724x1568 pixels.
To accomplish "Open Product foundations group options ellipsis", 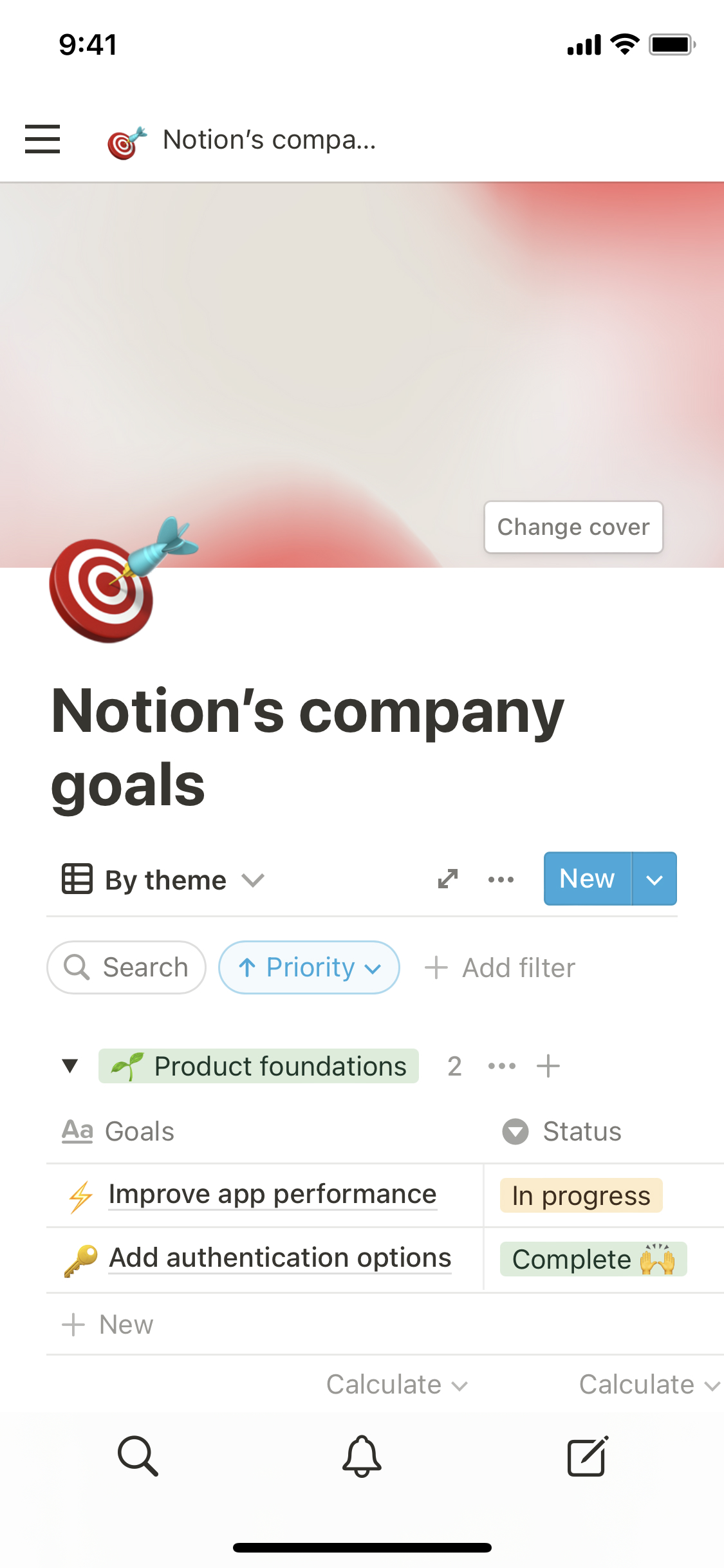I will click(x=502, y=1066).
